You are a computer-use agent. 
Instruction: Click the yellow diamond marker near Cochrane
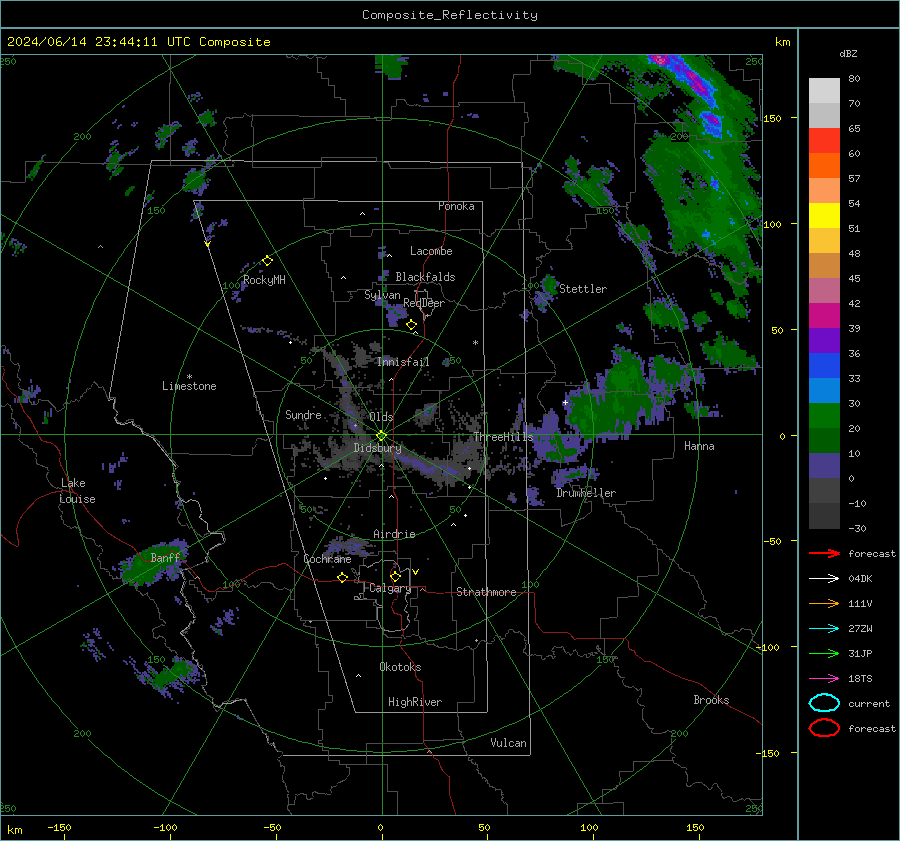coord(343,577)
